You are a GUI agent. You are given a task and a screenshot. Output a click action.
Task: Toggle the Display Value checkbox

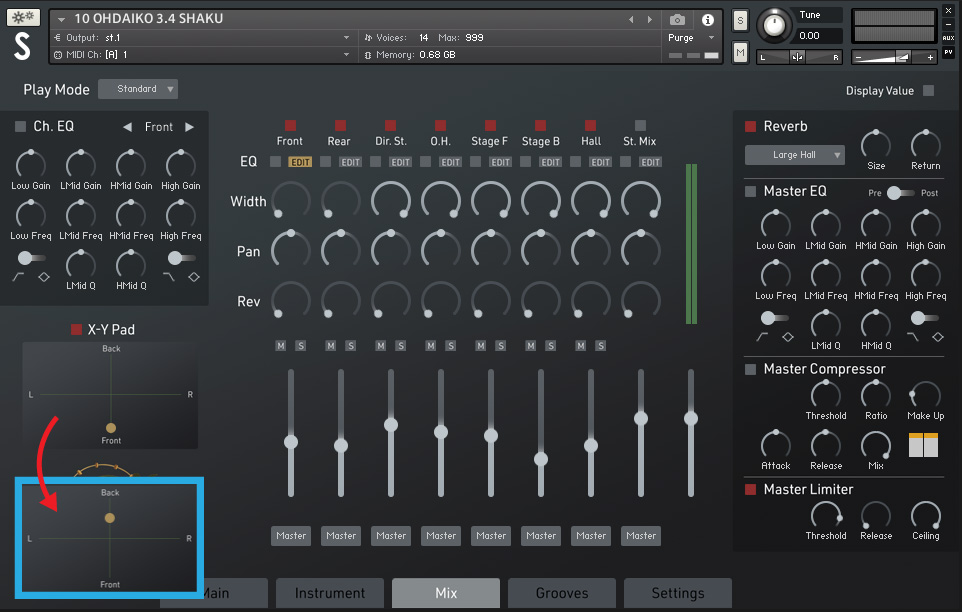tap(929, 91)
